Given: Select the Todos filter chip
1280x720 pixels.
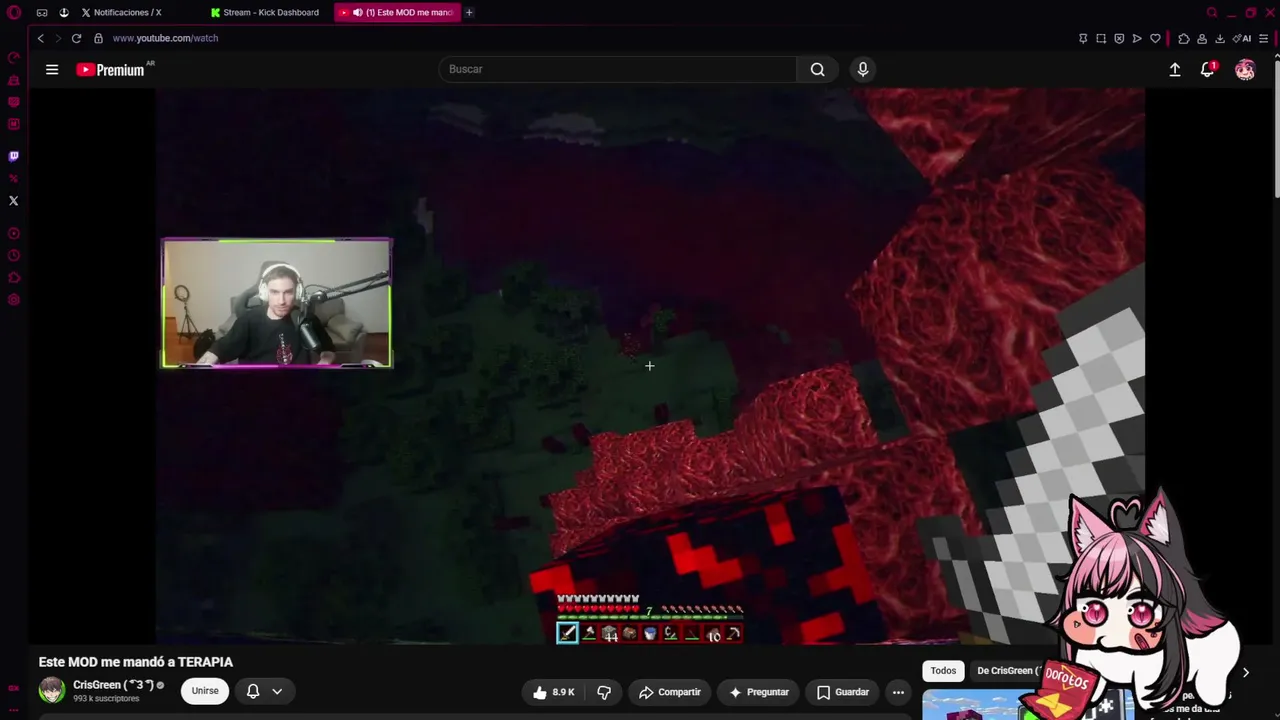Looking at the screenshot, I should click(x=943, y=671).
